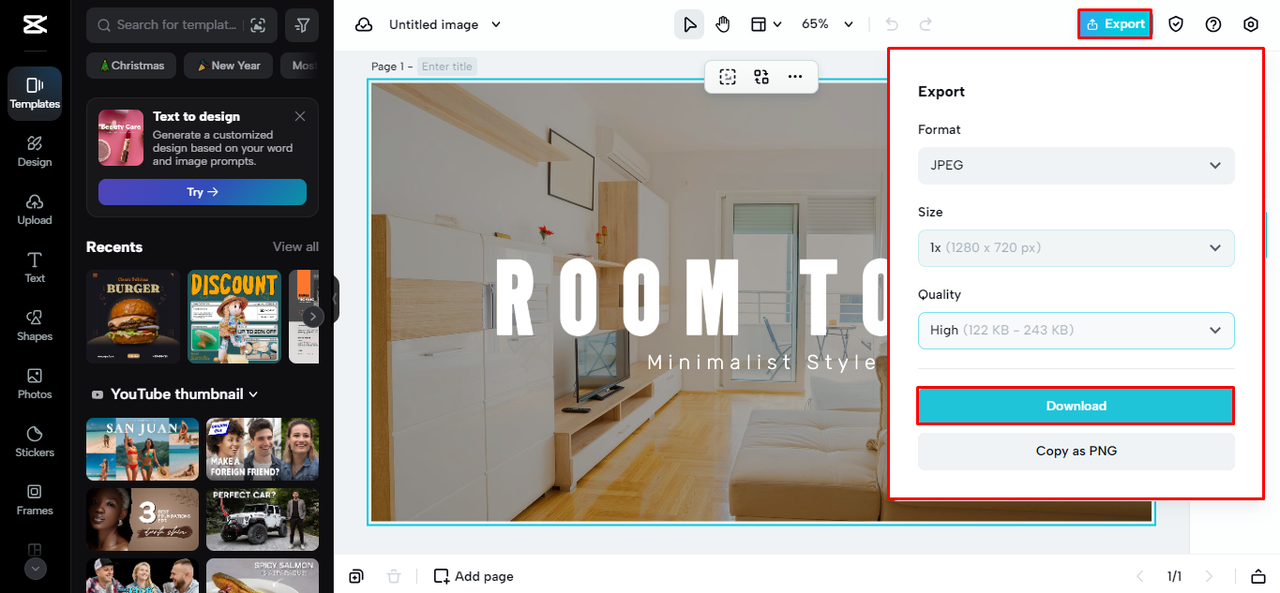The width and height of the screenshot is (1280, 593).
Task: Select the Minimalist Style subtitle on canvas
Action: point(762,361)
